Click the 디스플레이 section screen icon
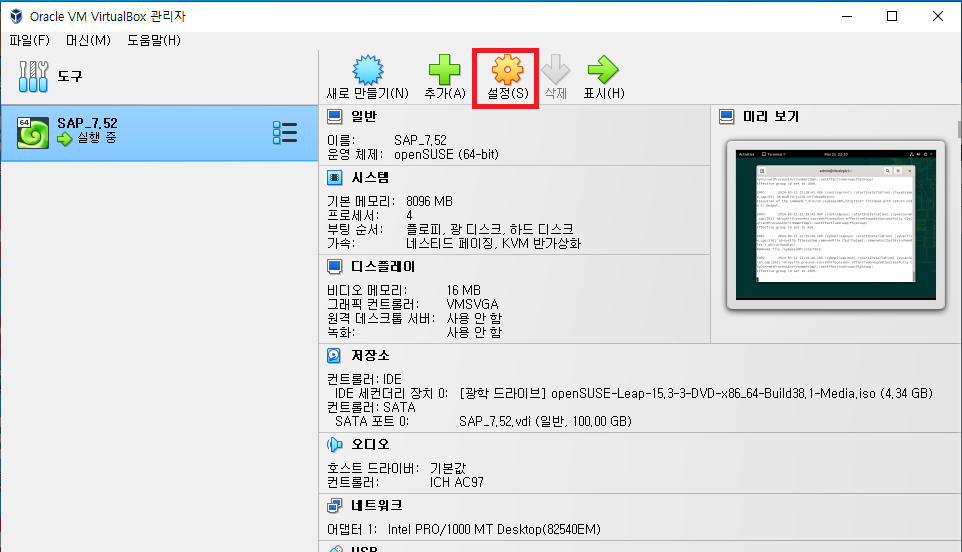The height and width of the screenshot is (552, 962). coord(334,267)
